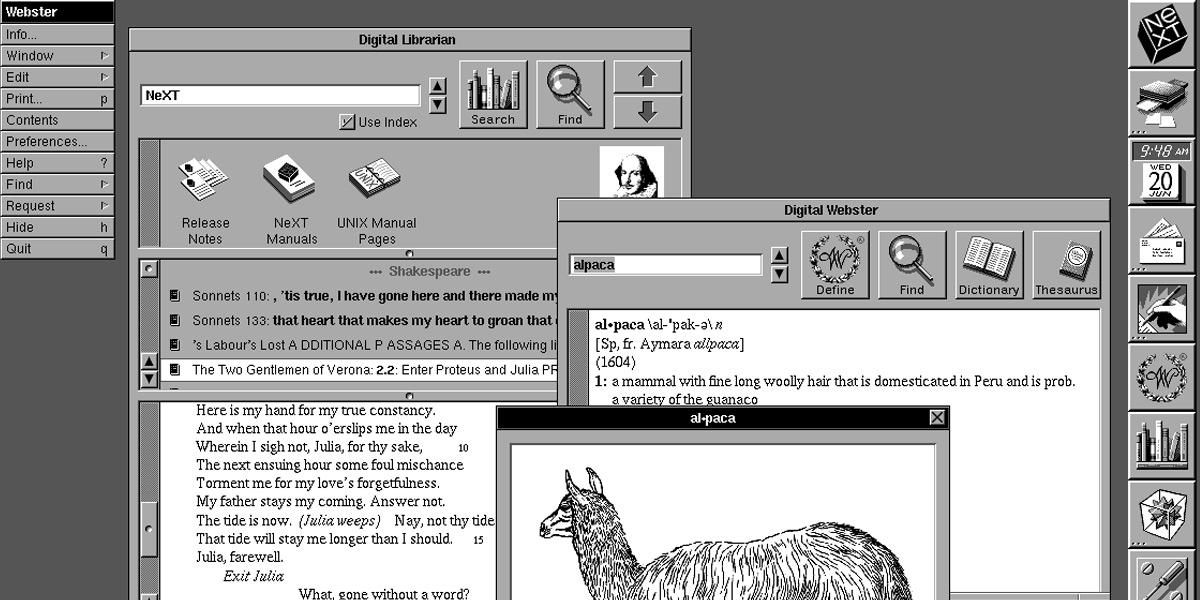Open the Request submenu
Image resolution: width=1200 pixels, height=600 pixels.
(57, 206)
